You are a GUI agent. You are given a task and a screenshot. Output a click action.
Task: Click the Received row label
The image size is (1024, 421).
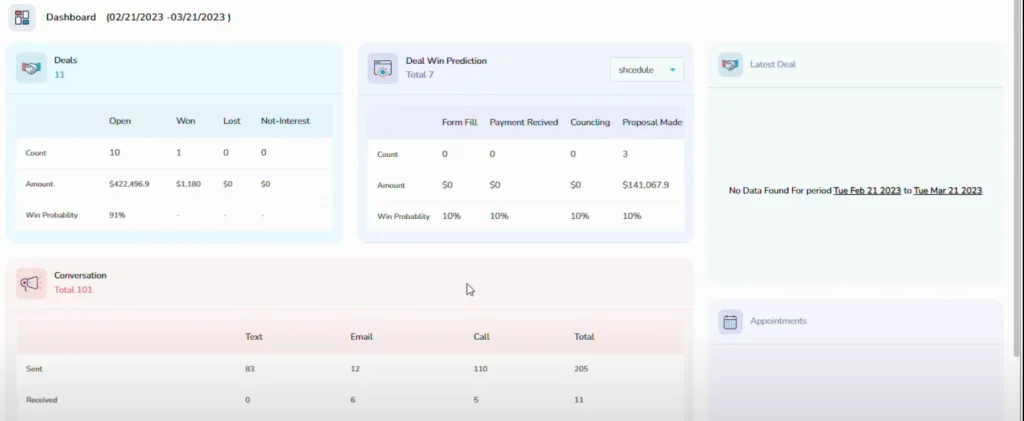(42, 399)
